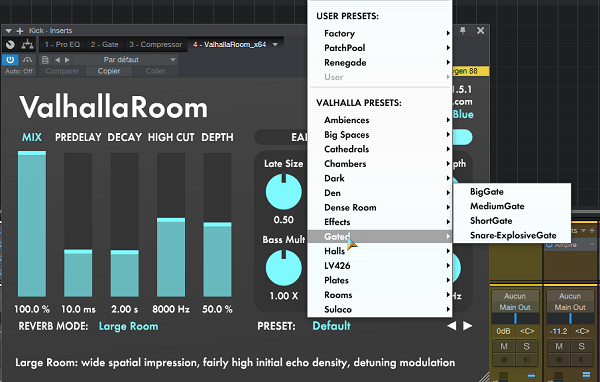Click the Coller button
The width and height of the screenshot is (600, 382).
point(155,71)
